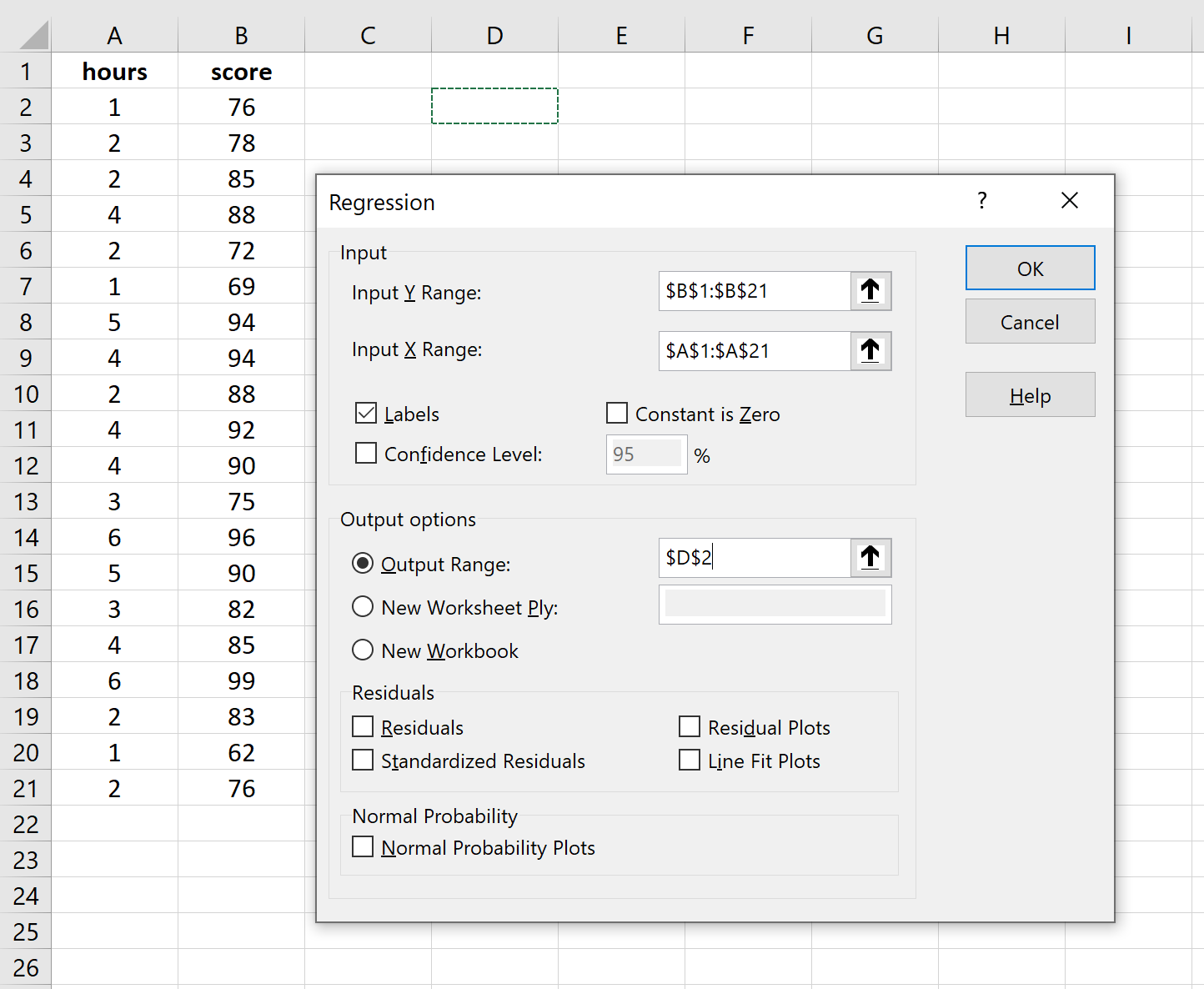1204x989 pixels.
Task: Select the New Worksheet Ply radio button
Action: click(363, 607)
